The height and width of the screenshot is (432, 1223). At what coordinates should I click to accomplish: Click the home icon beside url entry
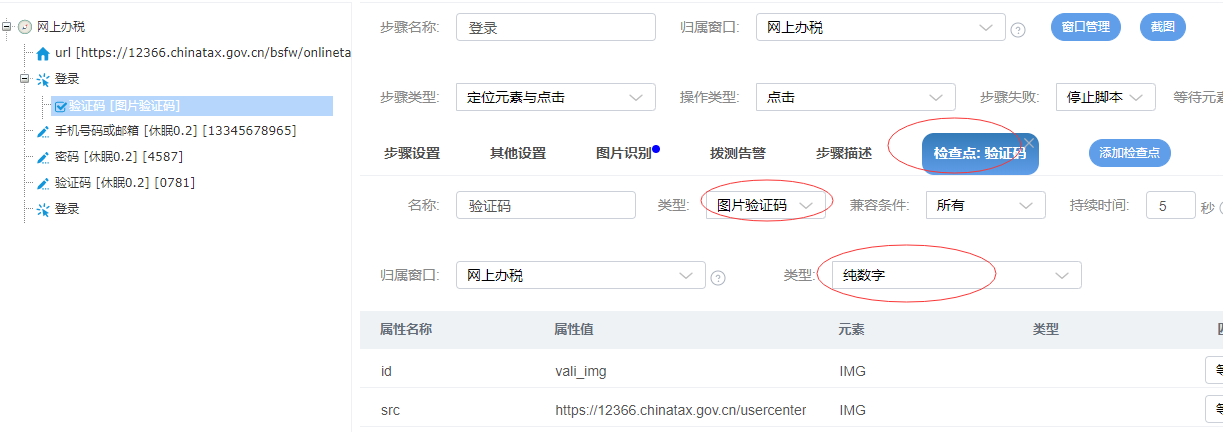coord(43,53)
